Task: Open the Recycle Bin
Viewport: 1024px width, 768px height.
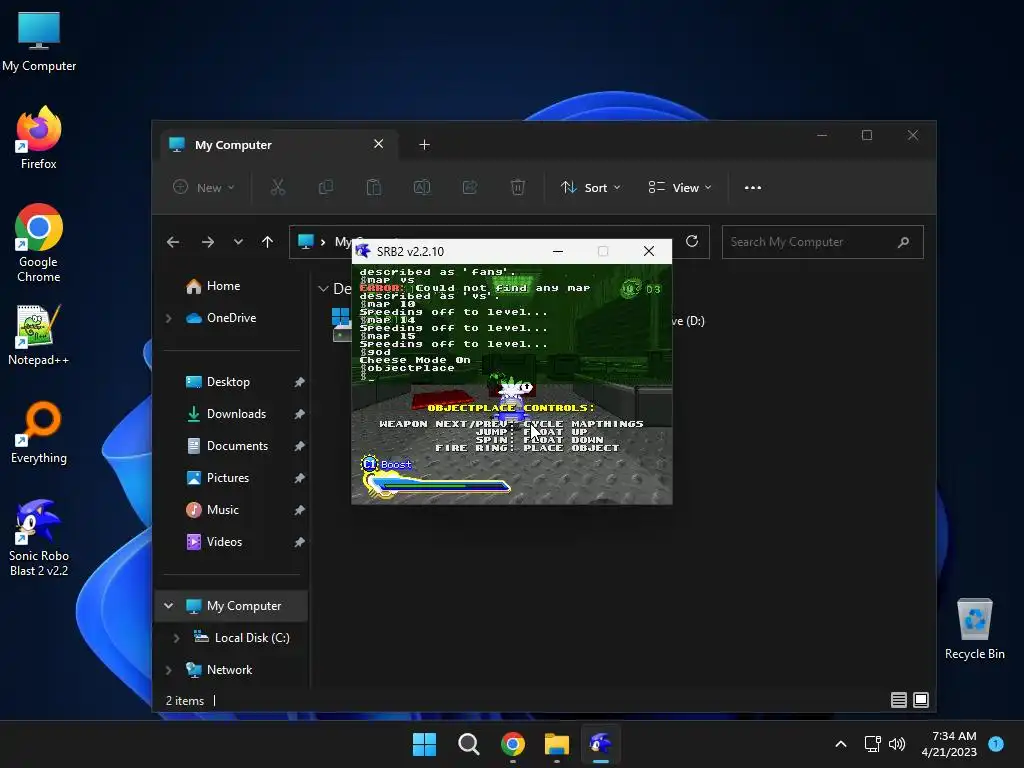Action: [x=974, y=629]
